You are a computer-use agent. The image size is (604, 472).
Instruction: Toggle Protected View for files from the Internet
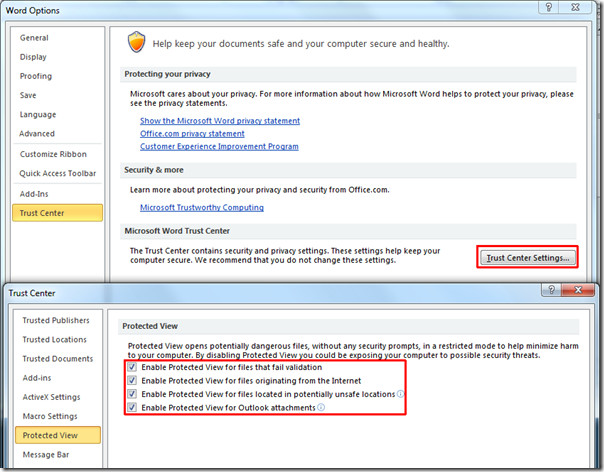point(132,380)
